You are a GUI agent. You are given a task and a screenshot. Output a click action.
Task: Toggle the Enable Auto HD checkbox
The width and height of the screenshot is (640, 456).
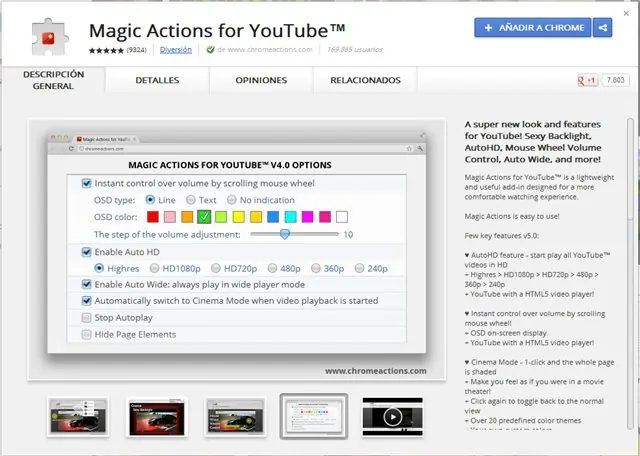pos(87,252)
